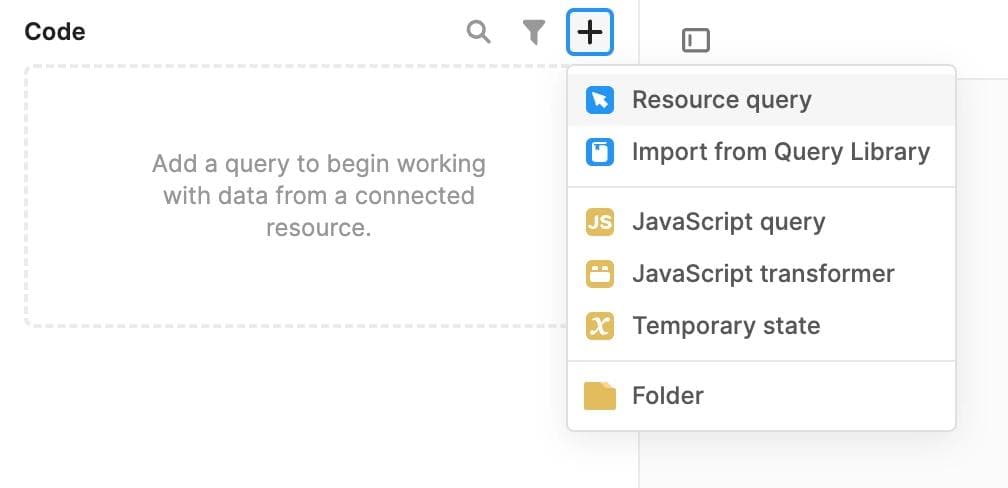Viewport: 1008px width, 488px height.
Task: Click the yellow Temporary state variable icon
Action: (599, 326)
